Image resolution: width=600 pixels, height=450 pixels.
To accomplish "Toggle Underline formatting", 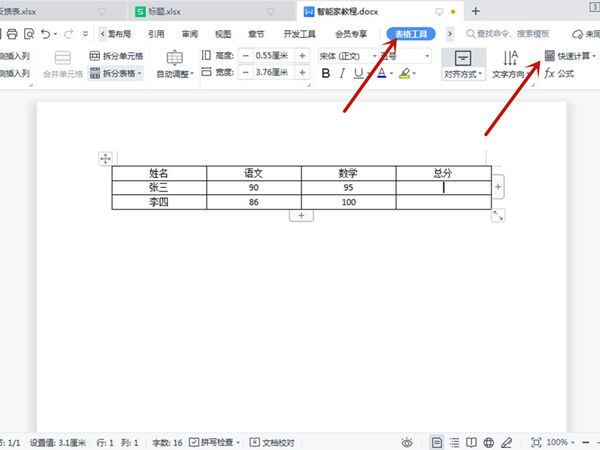I will (359, 73).
